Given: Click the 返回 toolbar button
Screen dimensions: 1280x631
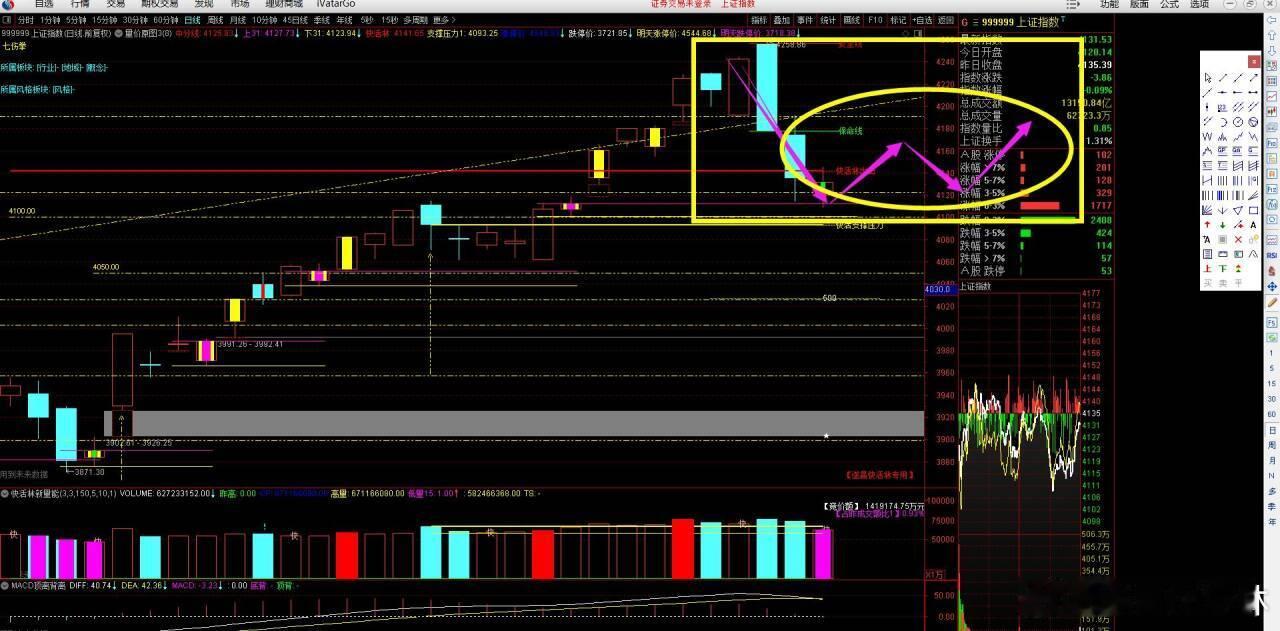Looking at the screenshot, I should coord(945,20).
